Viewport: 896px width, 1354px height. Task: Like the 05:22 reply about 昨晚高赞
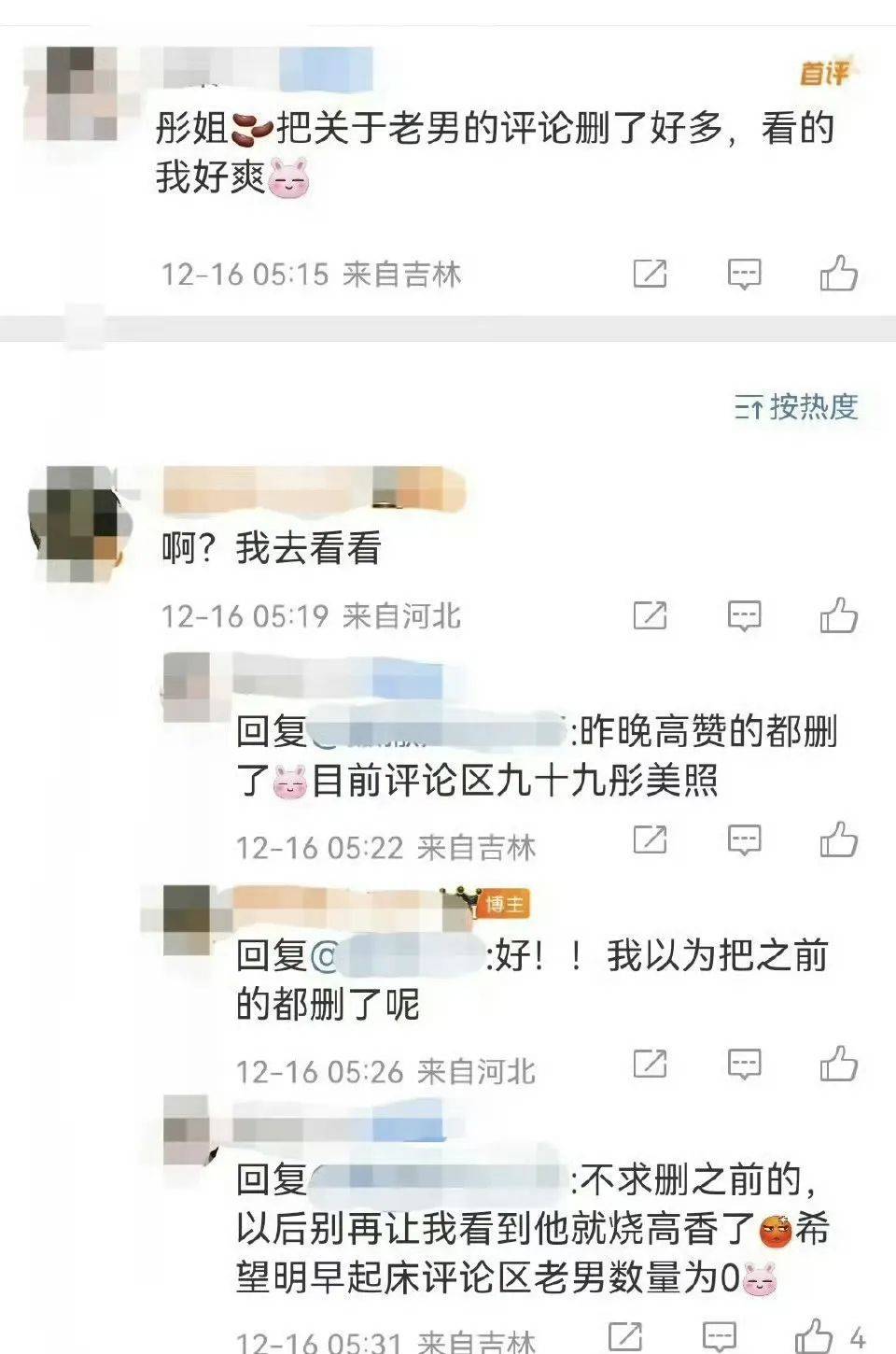838,839
